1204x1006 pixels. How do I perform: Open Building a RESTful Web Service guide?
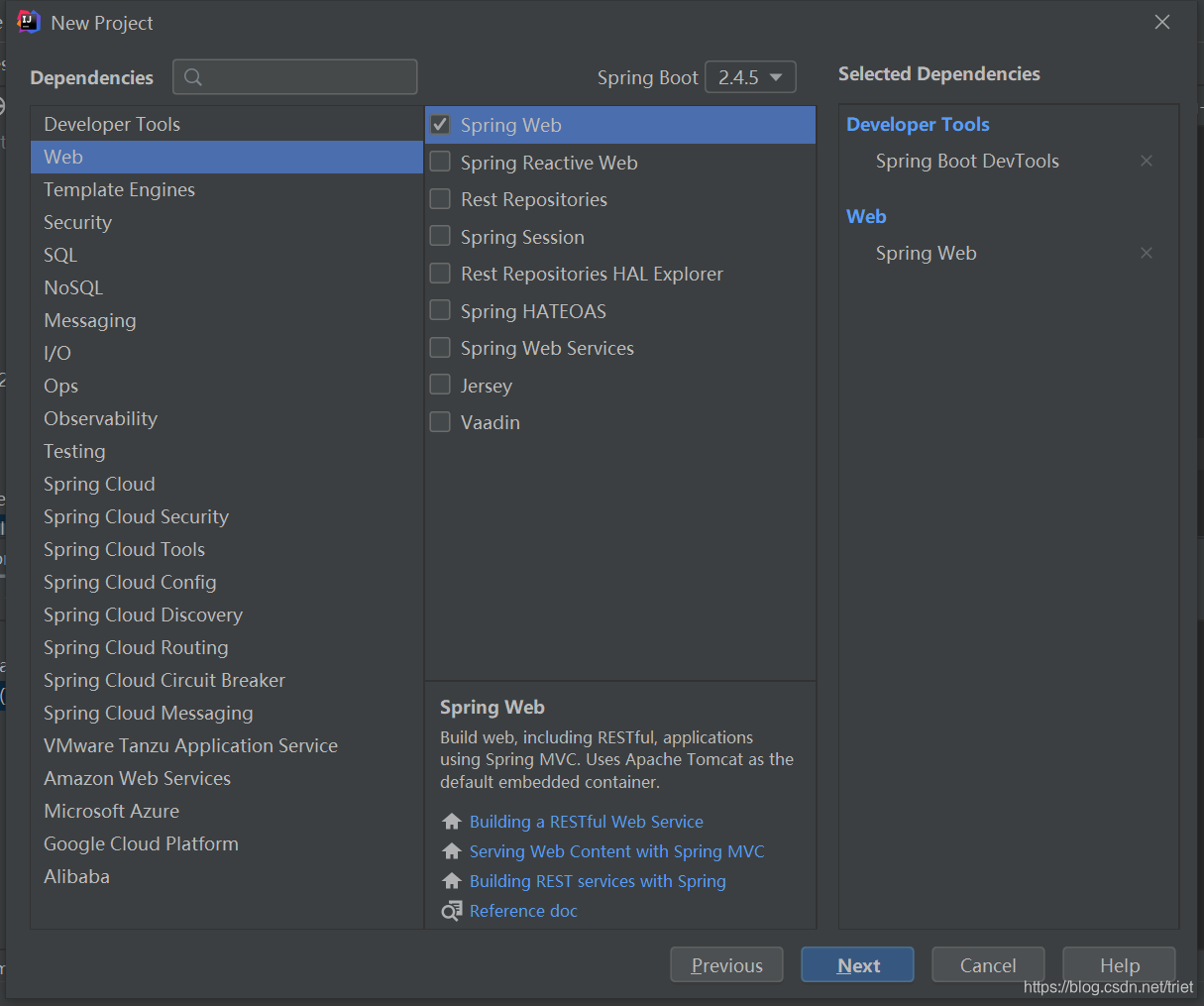[587, 822]
